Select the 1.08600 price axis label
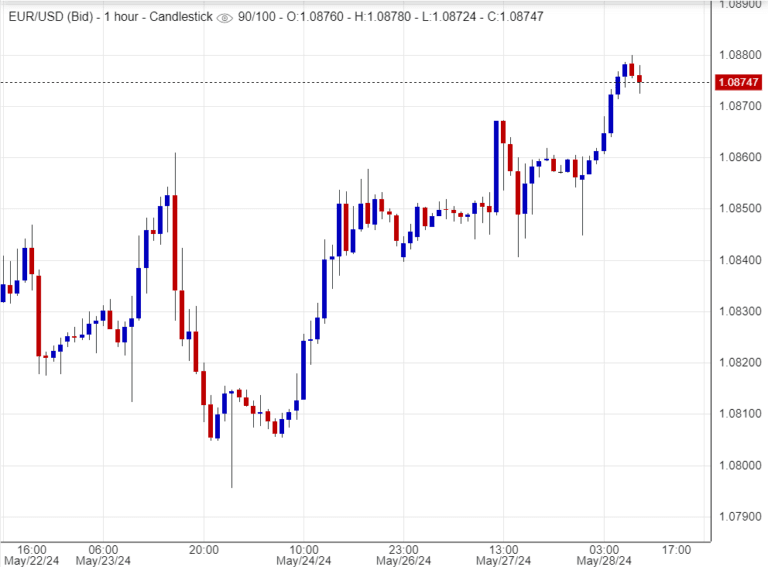Image resolution: width=768 pixels, height=567 pixels. [x=740, y=157]
